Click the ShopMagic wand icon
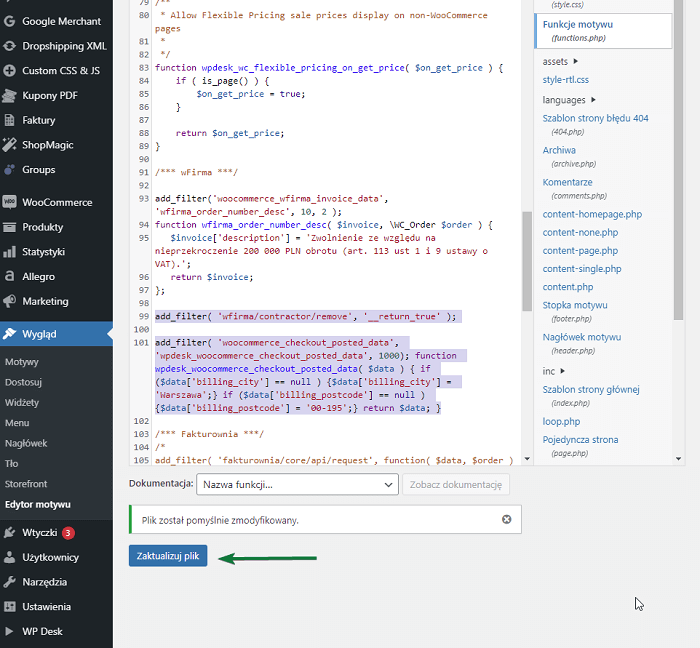This screenshot has height=648, width=700. (x=9, y=145)
